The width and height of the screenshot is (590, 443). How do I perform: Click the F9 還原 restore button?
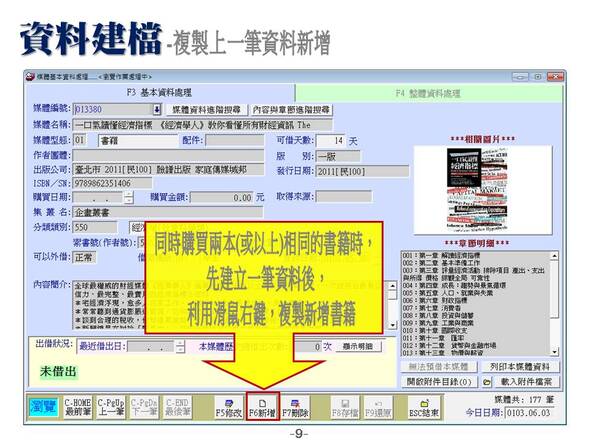379,408
